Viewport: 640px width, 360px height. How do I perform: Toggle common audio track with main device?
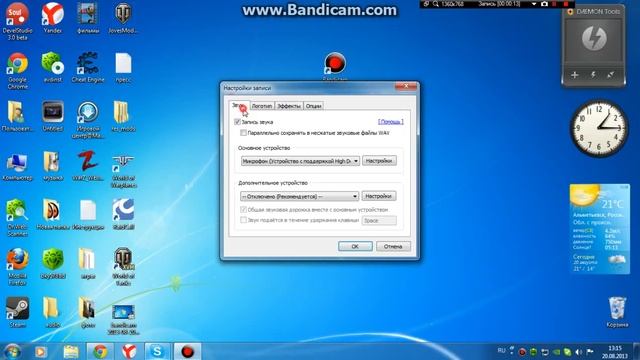tap(243, 209)
